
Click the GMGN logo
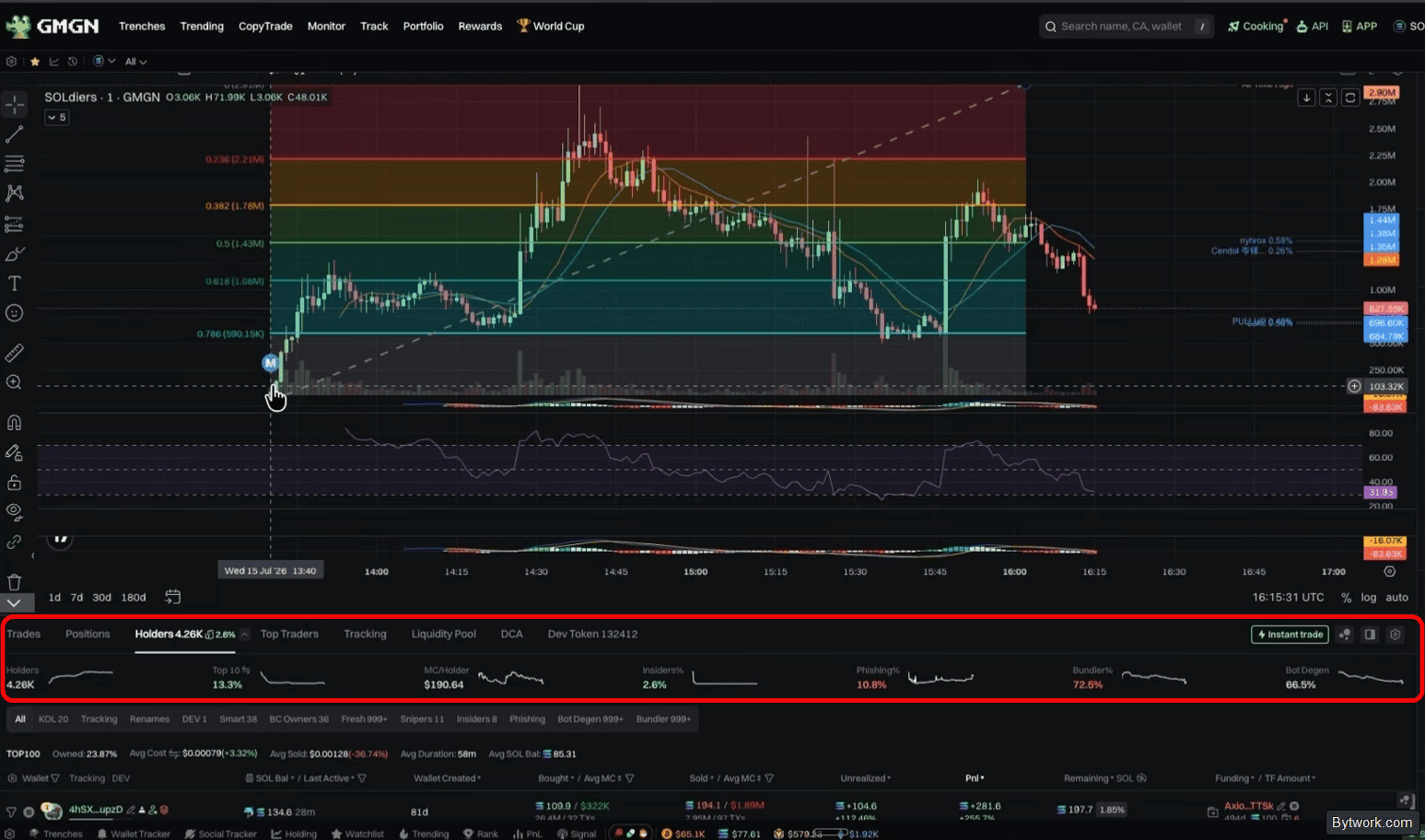pyautogui.click(x=52, y=26)
